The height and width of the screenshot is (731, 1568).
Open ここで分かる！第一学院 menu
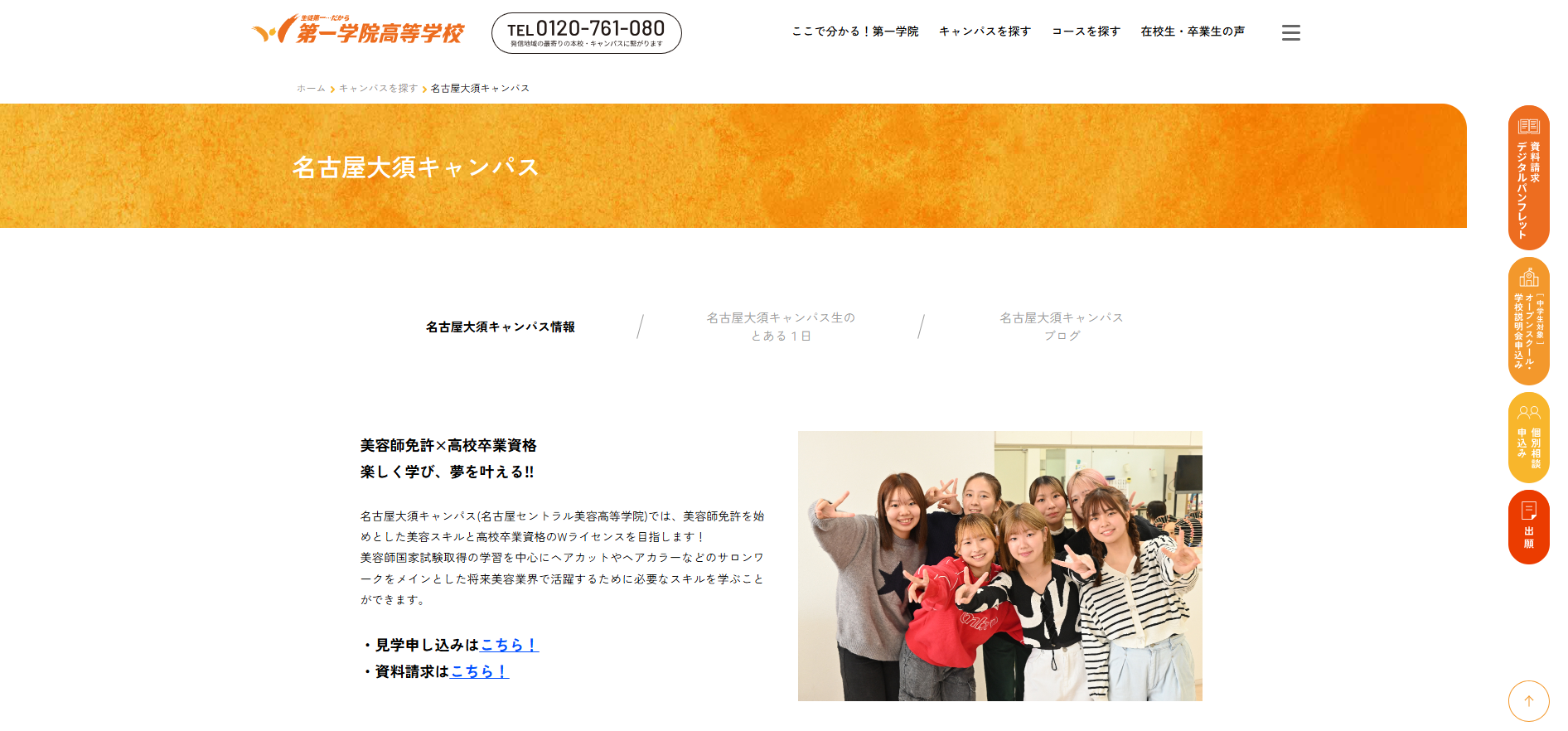855,31
